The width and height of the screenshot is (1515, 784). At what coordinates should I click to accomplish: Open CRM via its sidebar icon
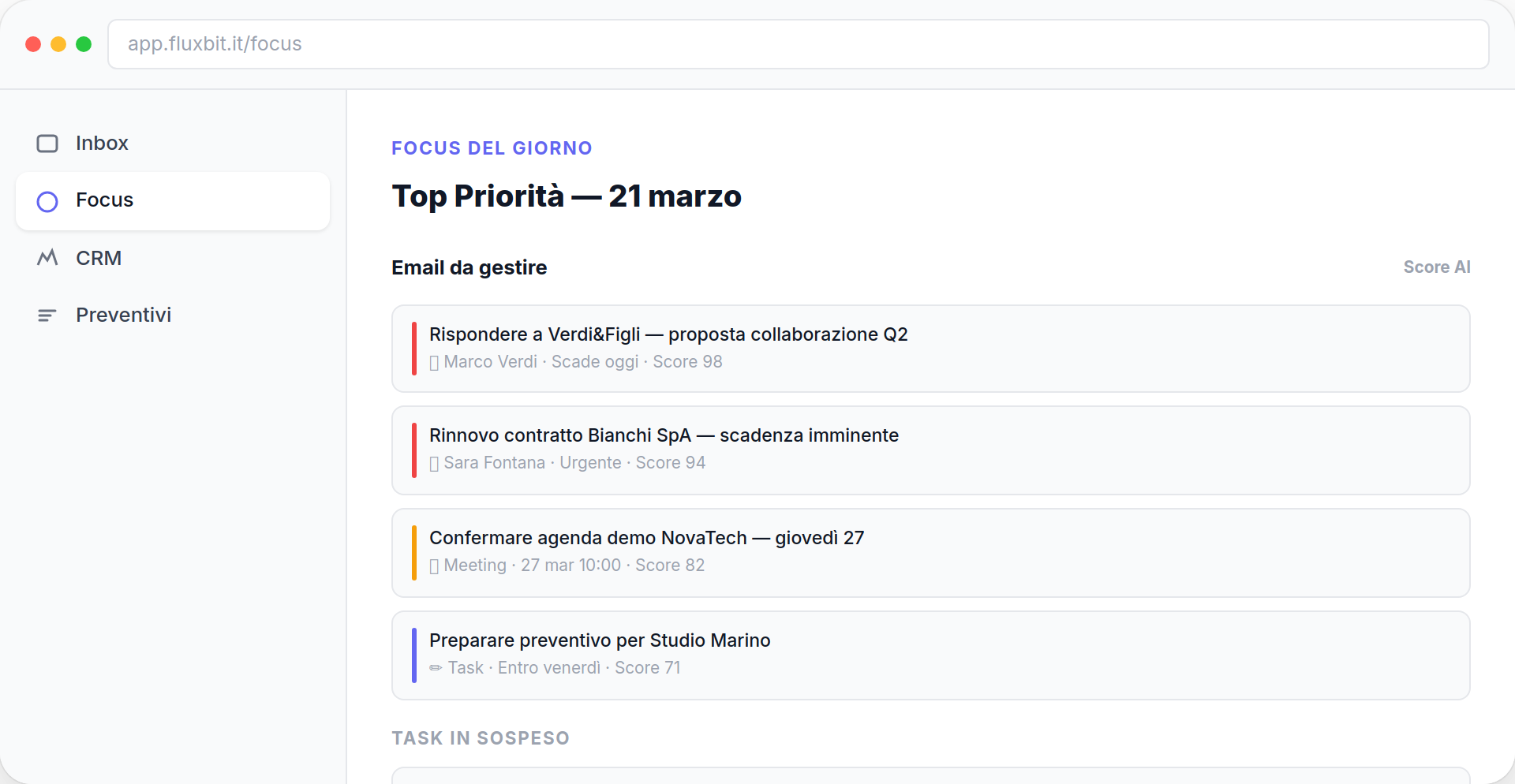click(47, 257)
